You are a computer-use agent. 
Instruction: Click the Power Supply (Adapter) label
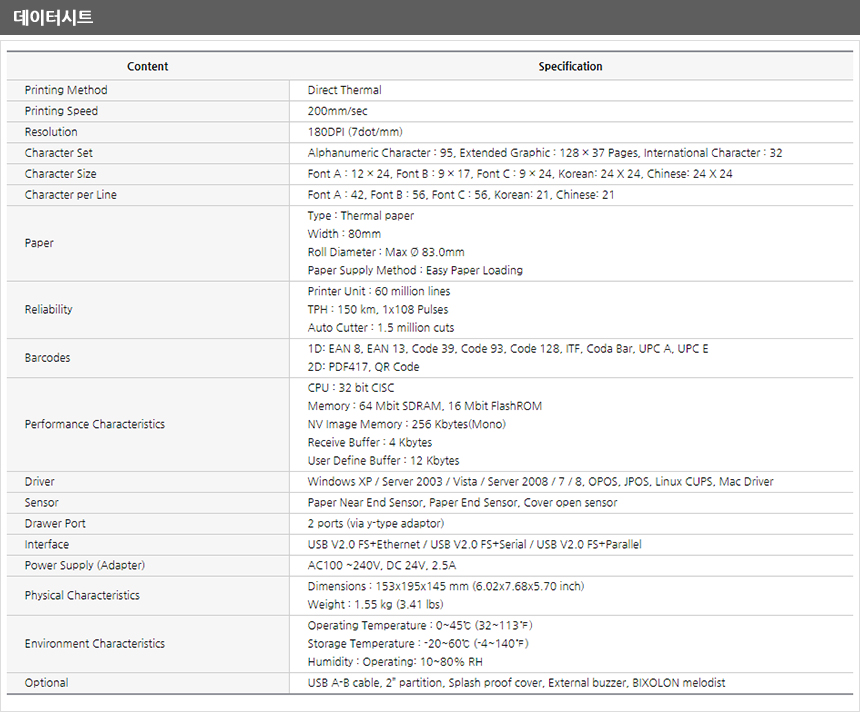(x=87, y=565)
